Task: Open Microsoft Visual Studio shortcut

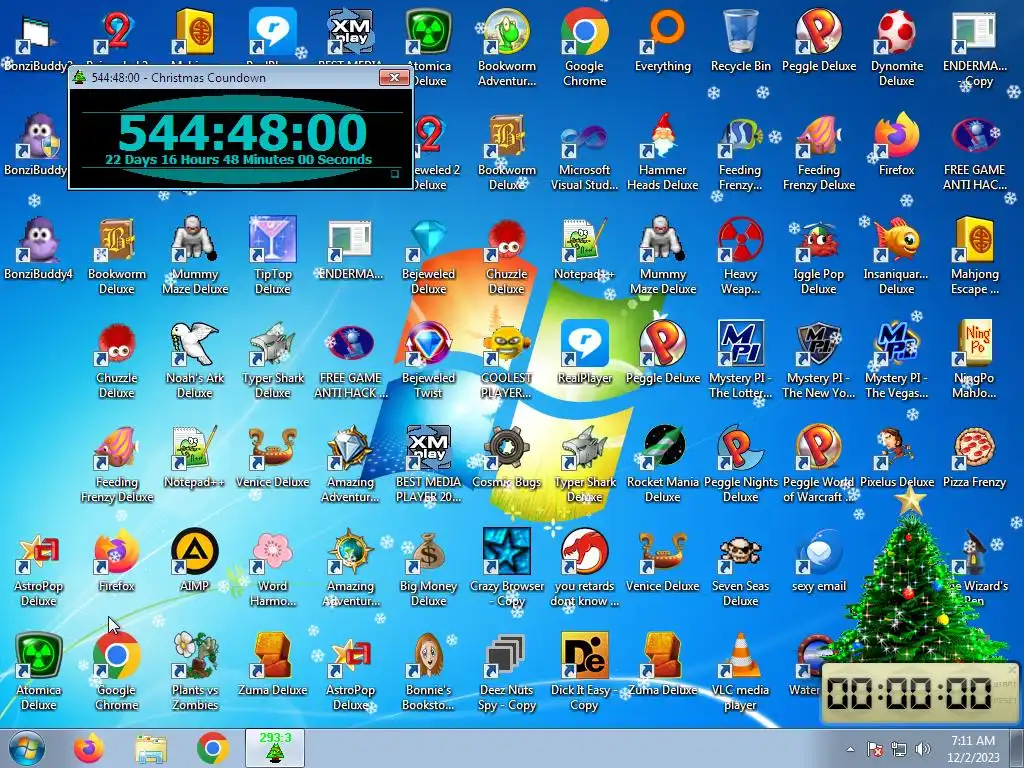Action: pos(584,152)
